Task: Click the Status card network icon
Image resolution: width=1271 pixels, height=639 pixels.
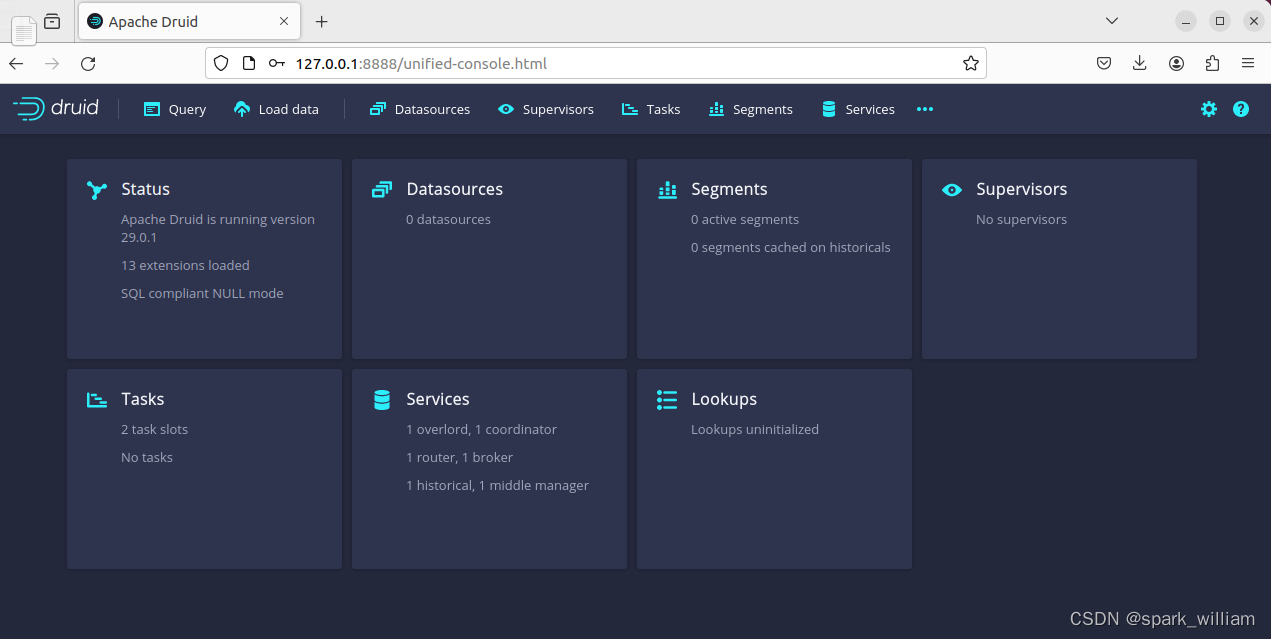Action: pyautogui.click(x=96, y=190)
